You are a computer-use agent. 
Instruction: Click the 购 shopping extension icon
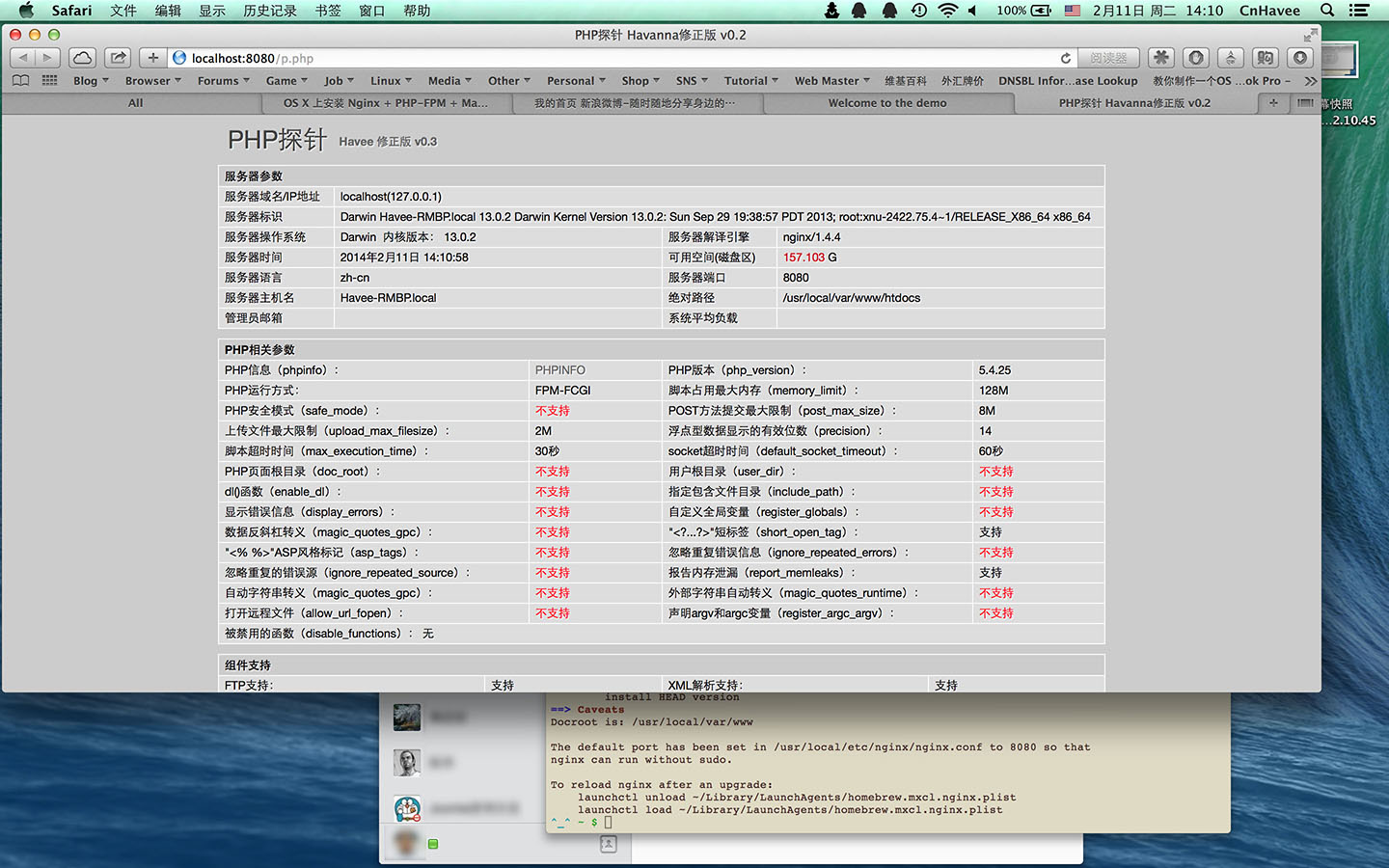point(1266,58)
